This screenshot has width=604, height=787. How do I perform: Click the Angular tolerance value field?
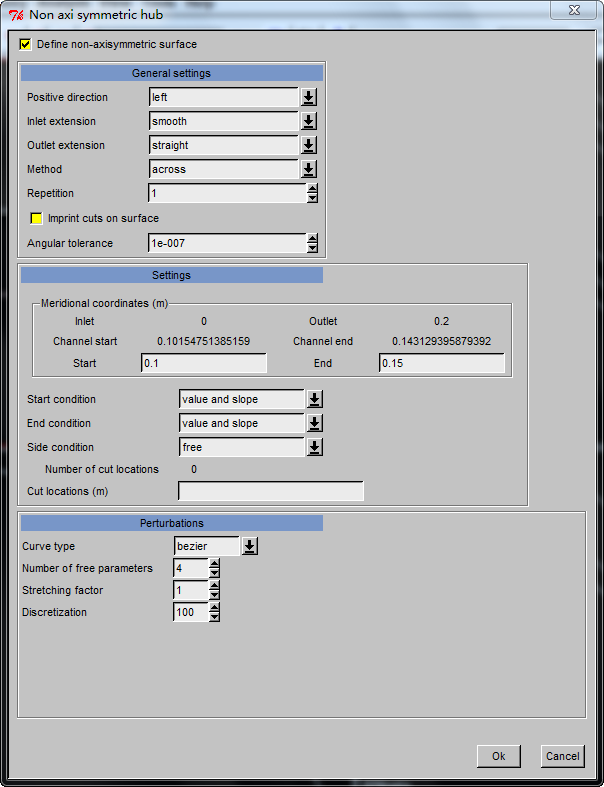(x=227, y=243)
